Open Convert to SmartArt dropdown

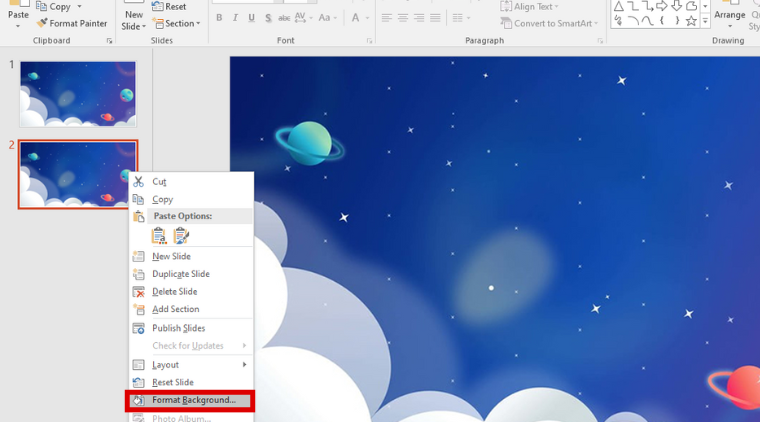[x=549, y=23]
